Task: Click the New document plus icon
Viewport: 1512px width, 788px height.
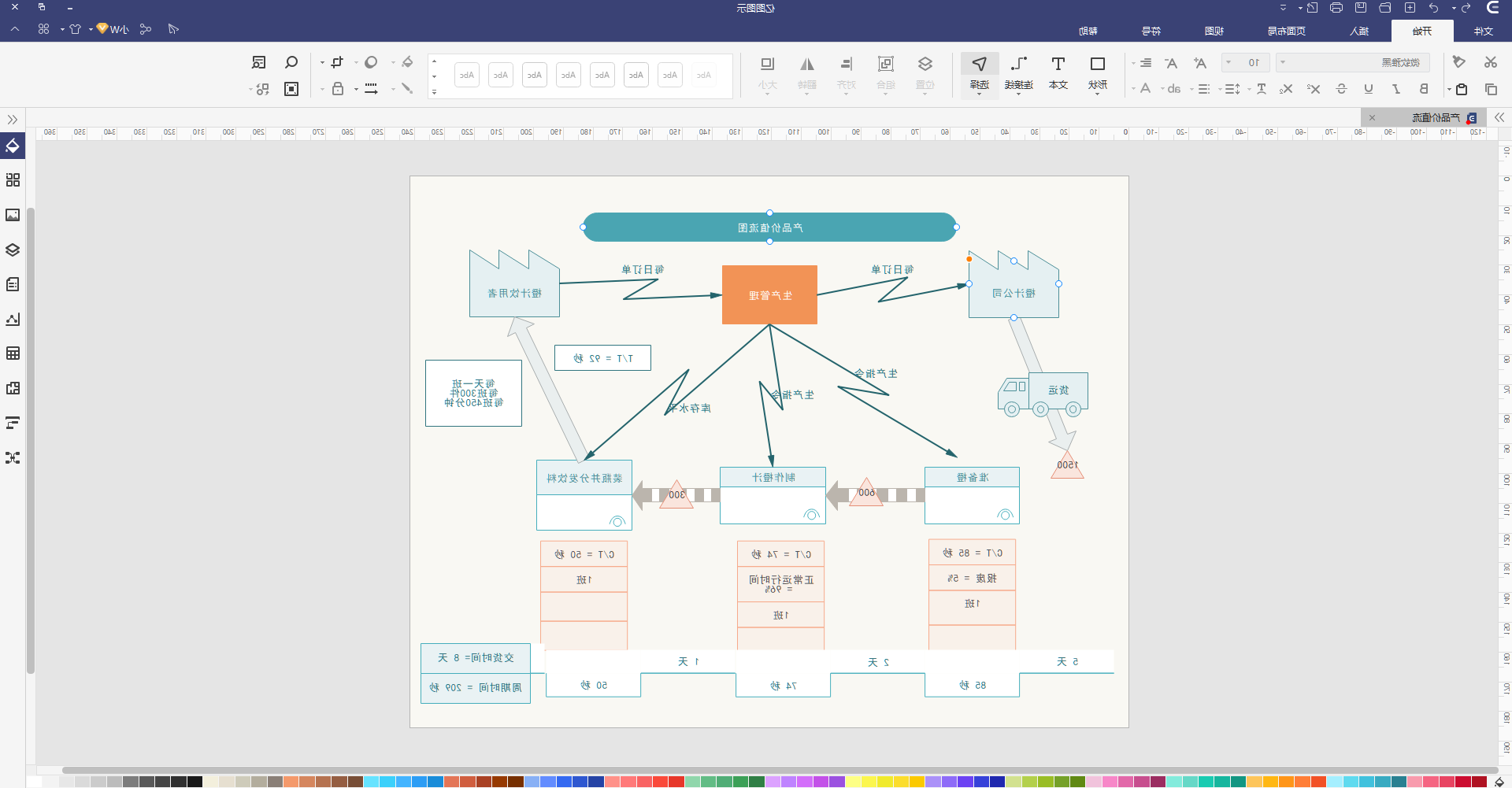Action: click(1410, 8)
